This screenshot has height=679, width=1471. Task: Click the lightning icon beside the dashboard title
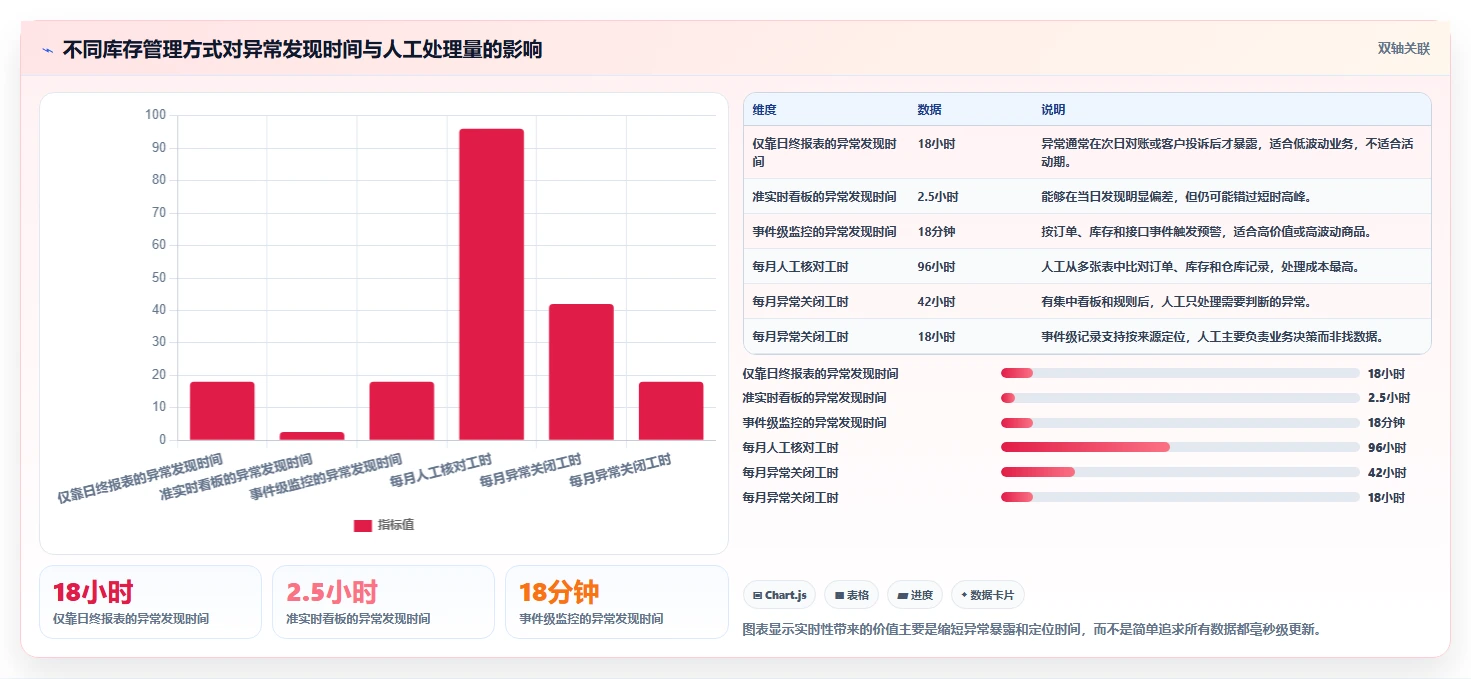point(47,50)
